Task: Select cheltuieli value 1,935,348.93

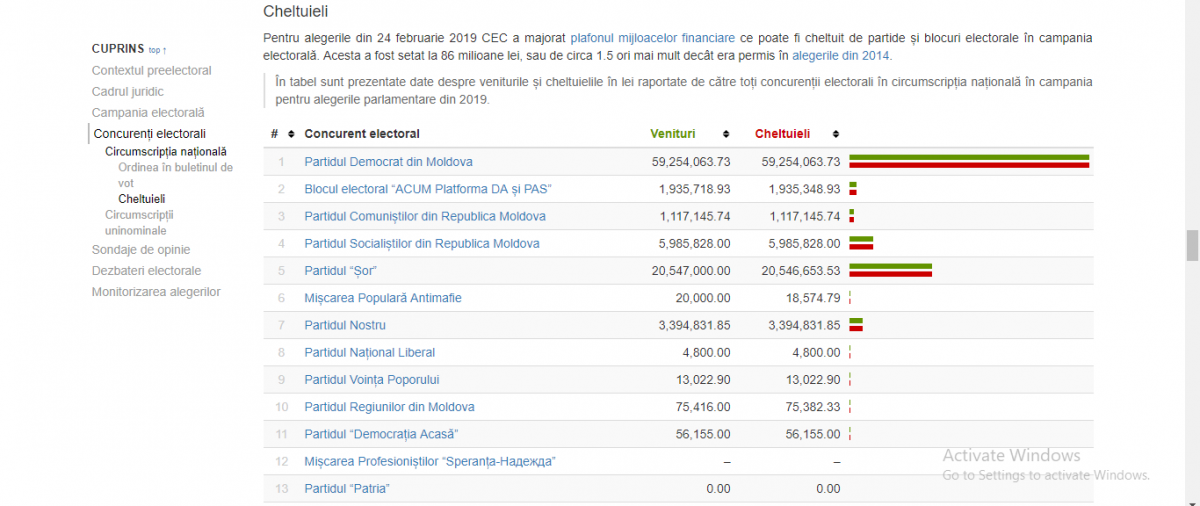Action: pos(805,189)
